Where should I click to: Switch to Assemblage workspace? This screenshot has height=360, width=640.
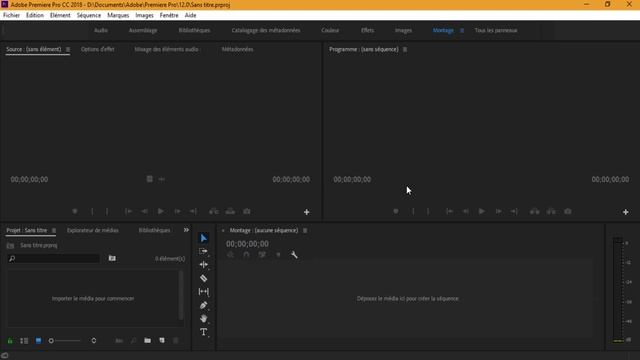(x=143, y=31)
